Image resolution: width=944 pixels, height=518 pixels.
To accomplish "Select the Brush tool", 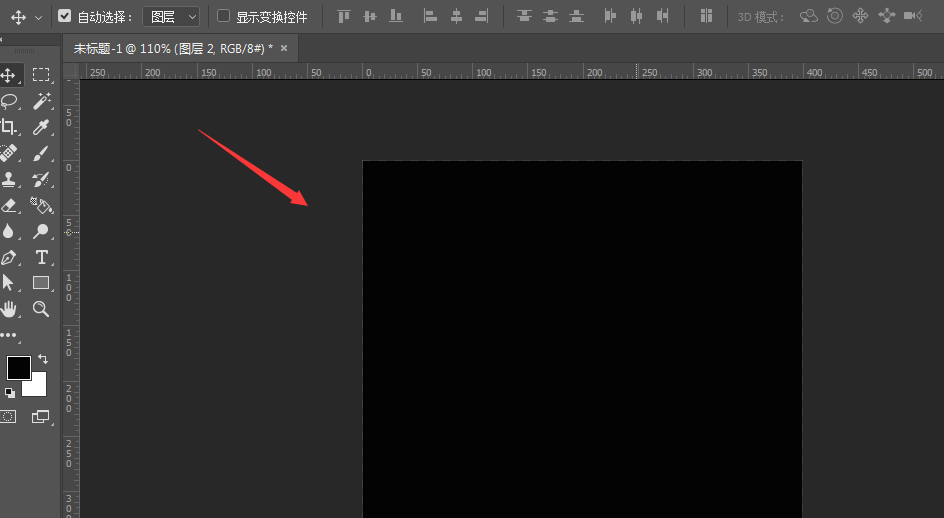I will [x=42, y=153].
